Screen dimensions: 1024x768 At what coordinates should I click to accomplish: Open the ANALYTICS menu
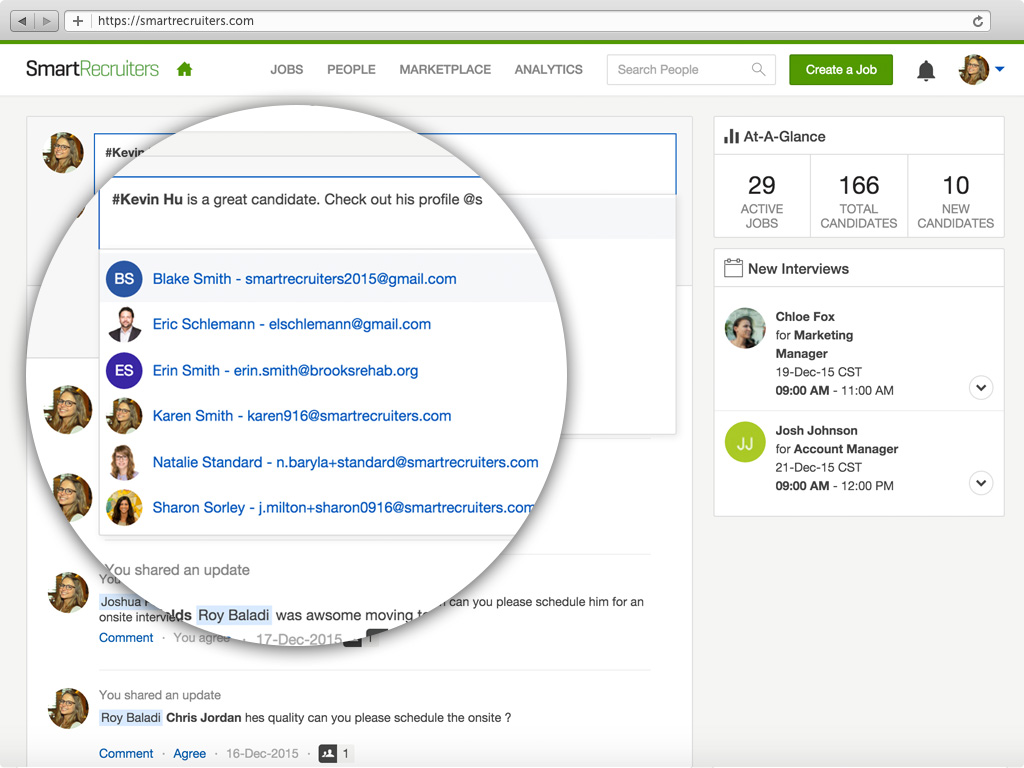(x=549, y=69)
